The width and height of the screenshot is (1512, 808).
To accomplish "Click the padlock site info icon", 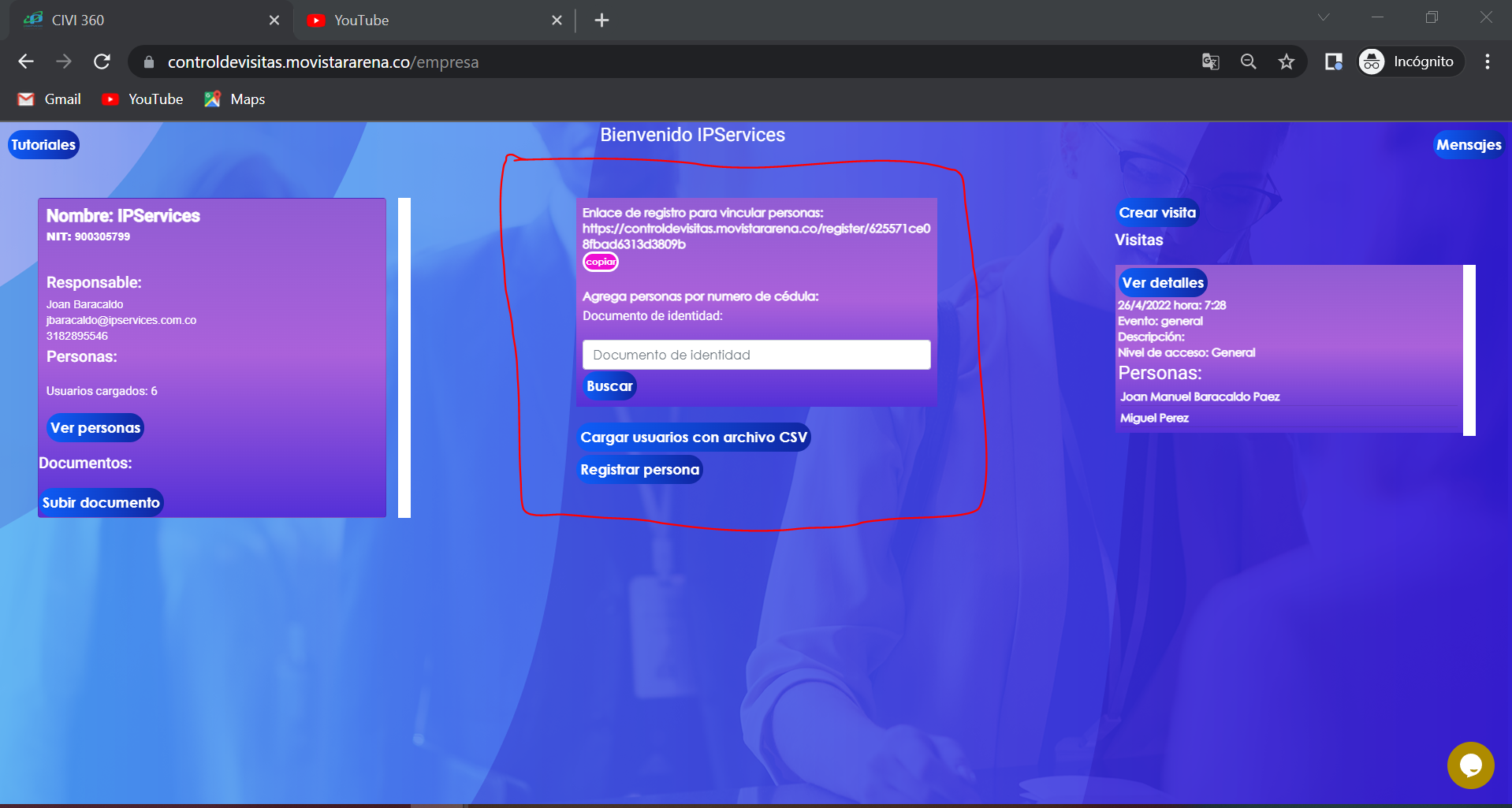I will (x=149, y=61).
